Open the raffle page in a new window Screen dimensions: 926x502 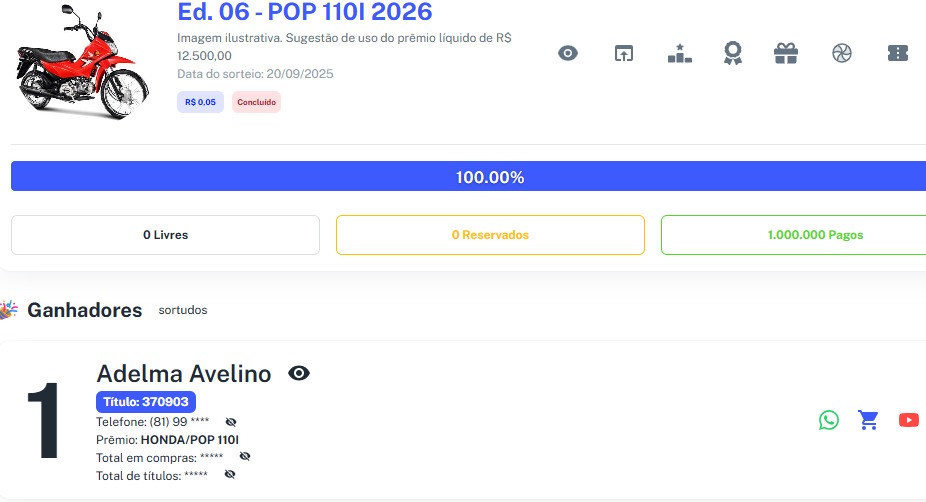click(624, 54)
